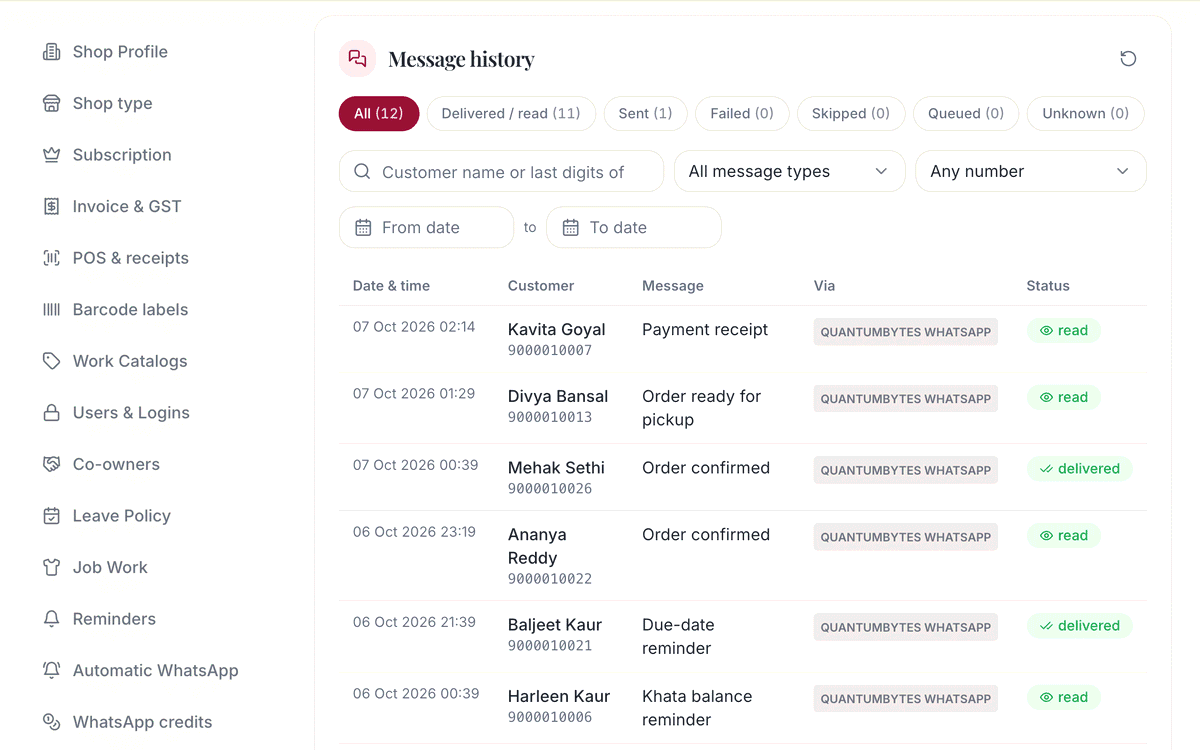1200x750 pixels.
Task: Refresh the message history list
Action: [x=1128, y=59]
